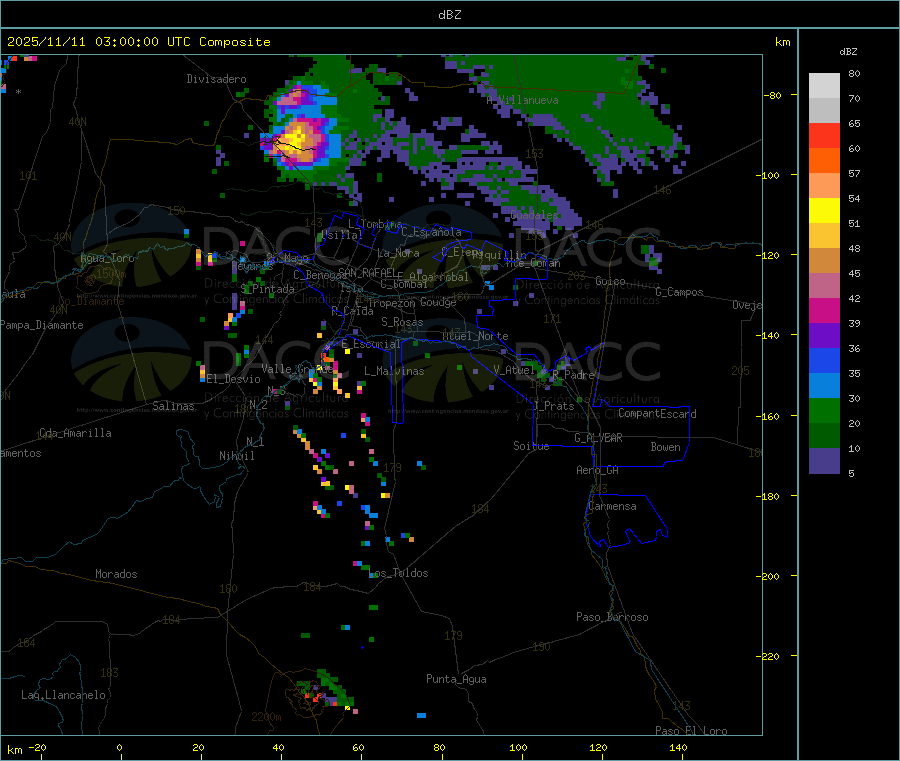900x761 pixels.
Task: Click the 'V_Atuel' map label
Action: (514, 370)
